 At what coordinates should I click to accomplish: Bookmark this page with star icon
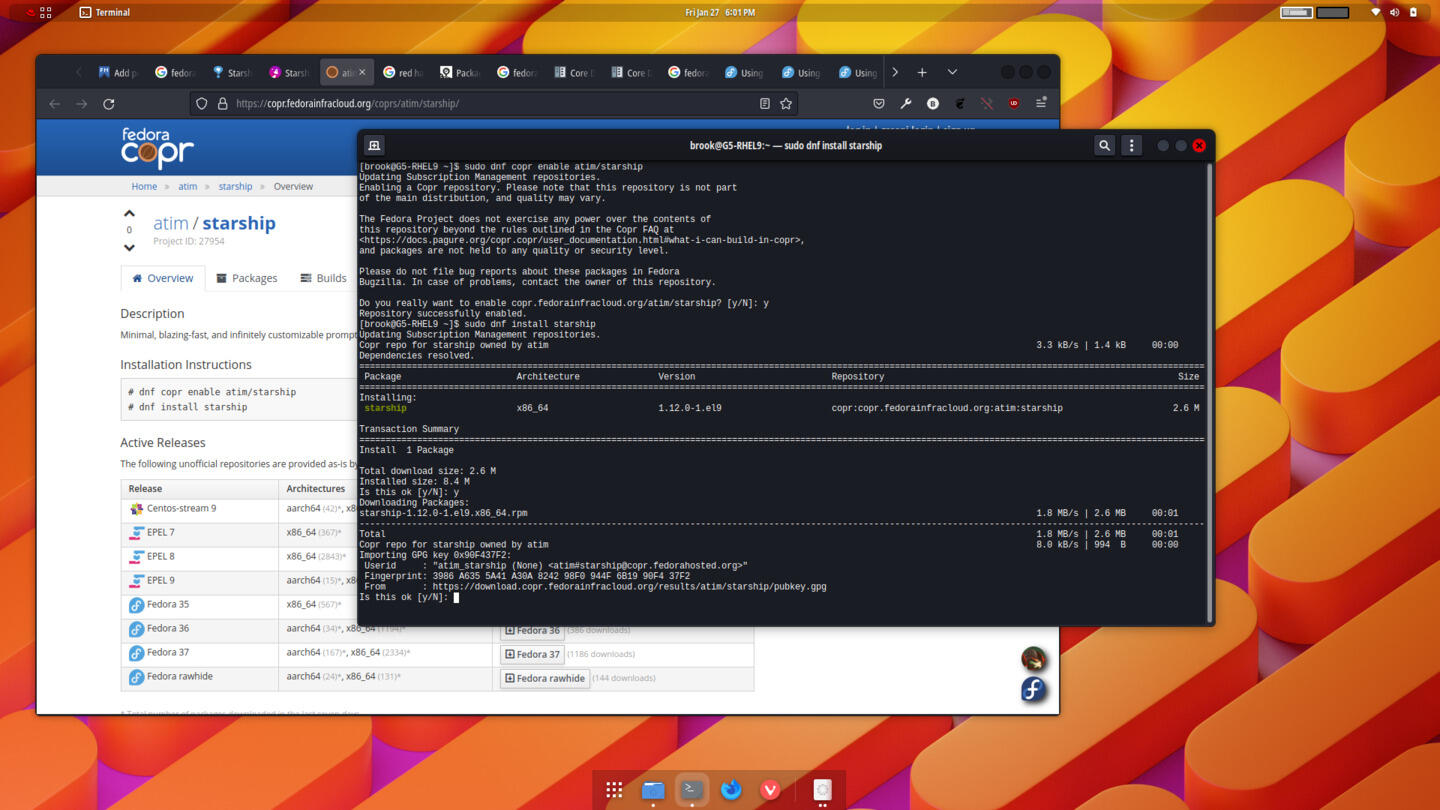click(x=786, y=103)
